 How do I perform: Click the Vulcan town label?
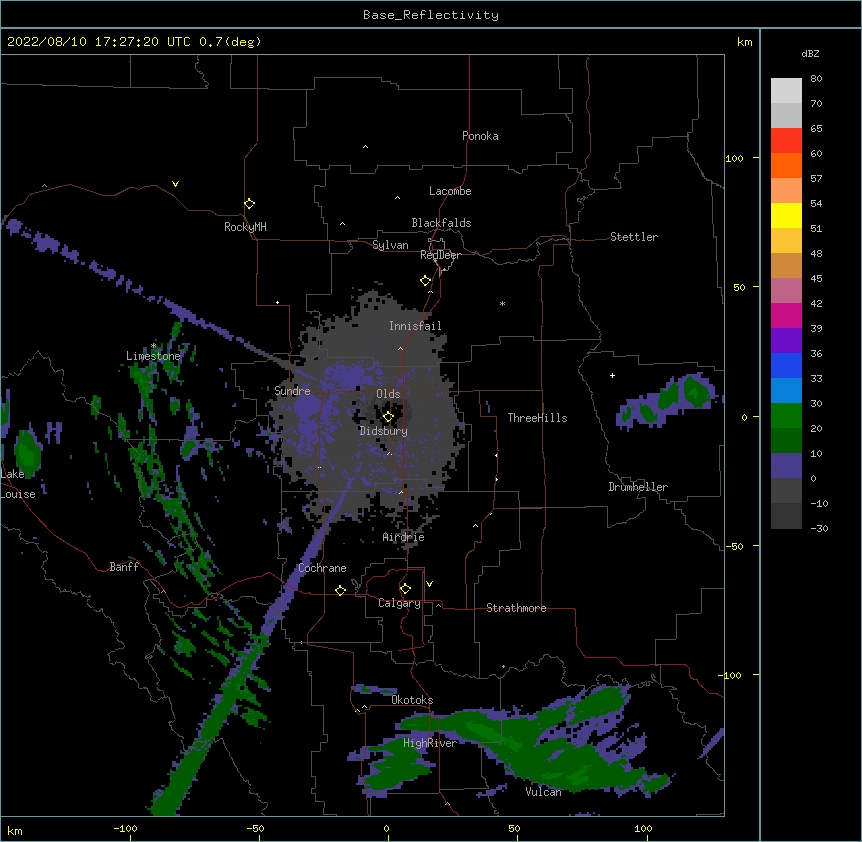click(543, 792)
